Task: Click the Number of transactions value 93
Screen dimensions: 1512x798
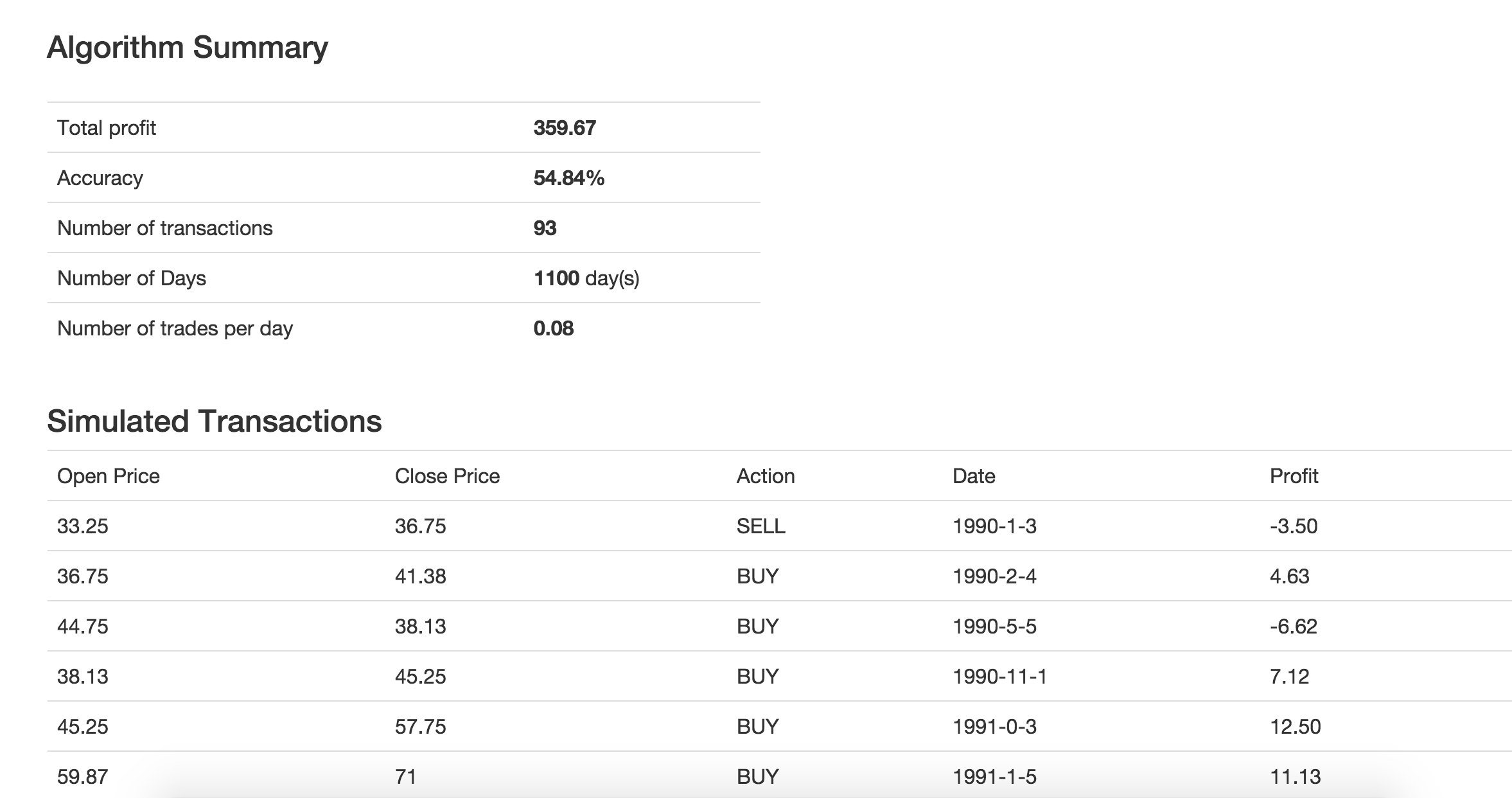Action: click(x=545, y=228)
